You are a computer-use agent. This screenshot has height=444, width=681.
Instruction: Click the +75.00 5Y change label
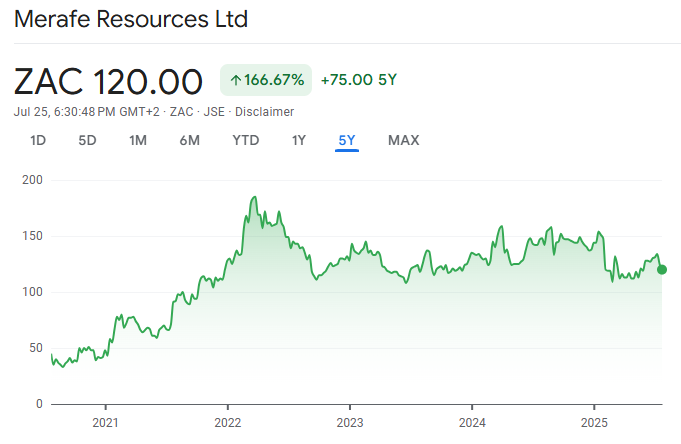point(359,80)
